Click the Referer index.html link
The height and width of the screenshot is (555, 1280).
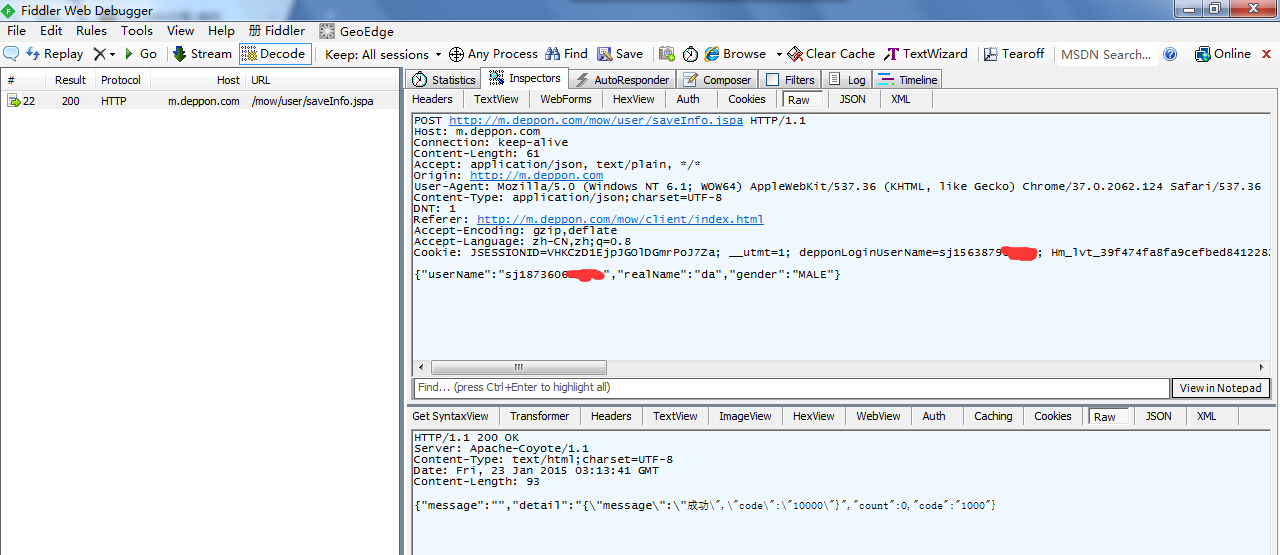click(620, 219)
